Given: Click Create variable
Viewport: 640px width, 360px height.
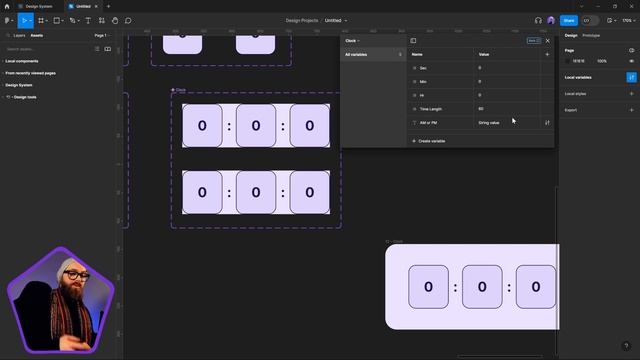Looking at the screenshot, I should pos(429,141).
